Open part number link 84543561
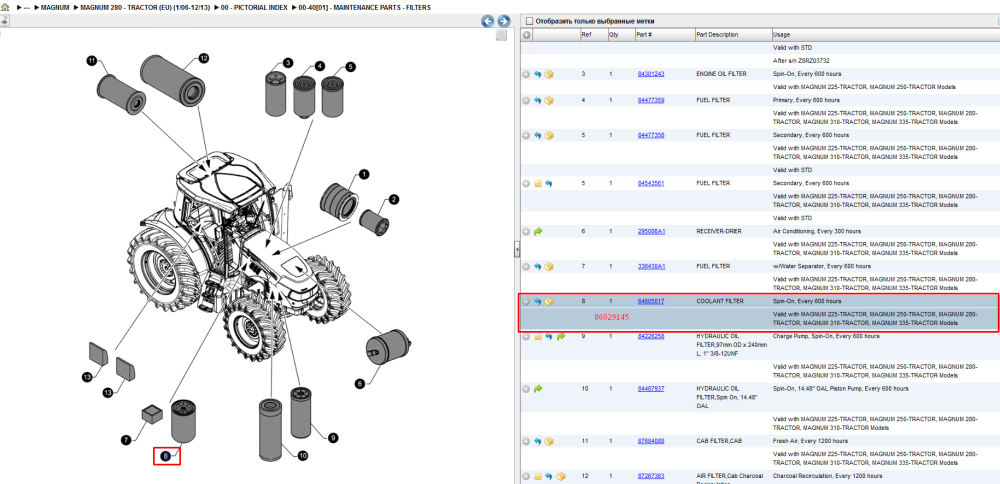 point(651,184)
